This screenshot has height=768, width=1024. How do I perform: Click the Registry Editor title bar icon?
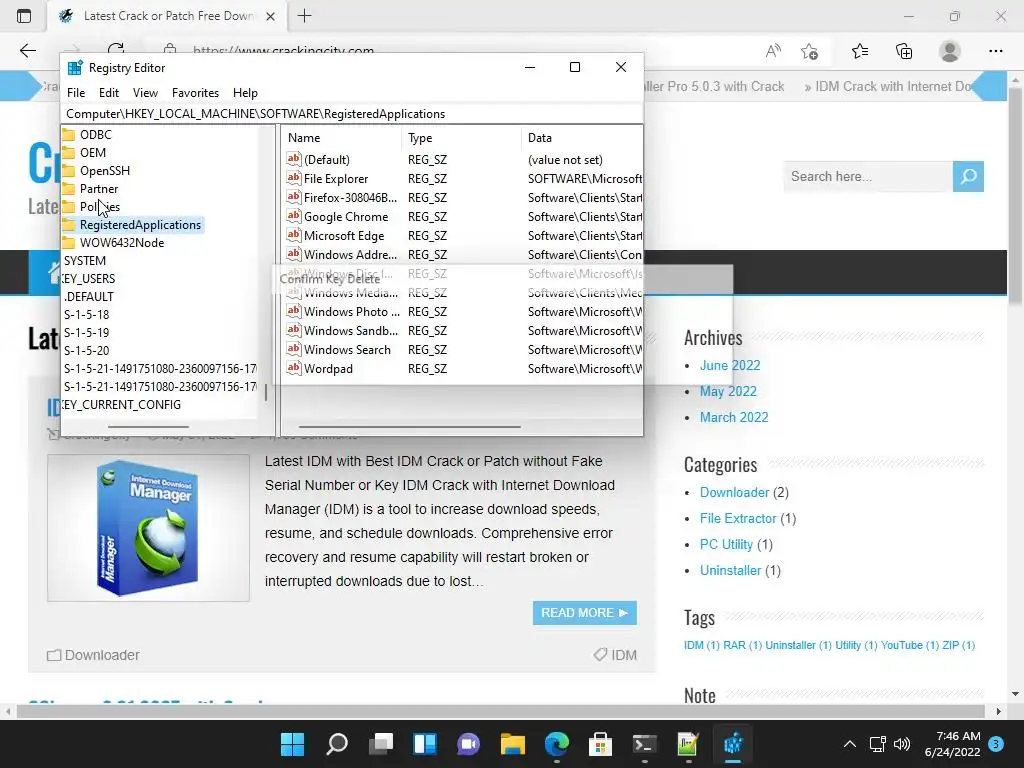[x=75, y=67]
